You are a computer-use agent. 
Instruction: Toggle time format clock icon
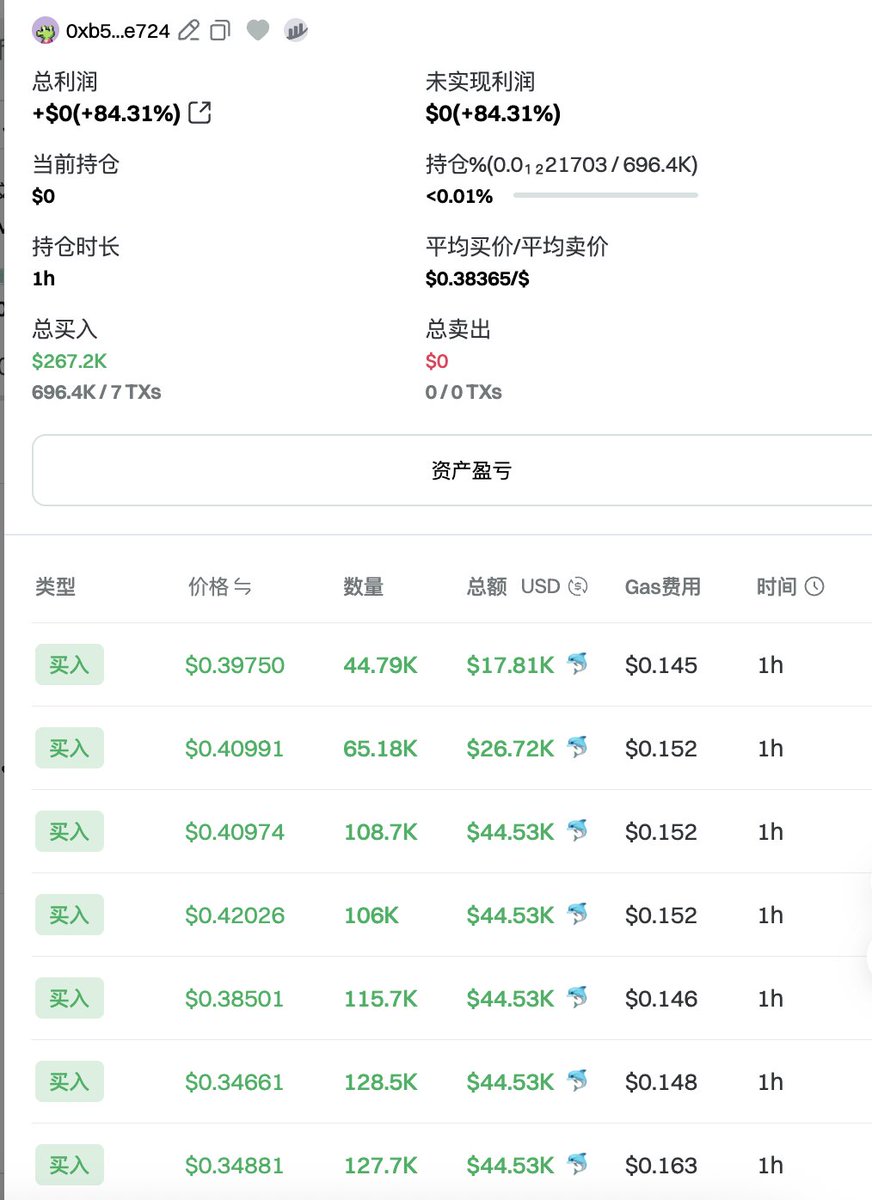(x=814, y=587)
